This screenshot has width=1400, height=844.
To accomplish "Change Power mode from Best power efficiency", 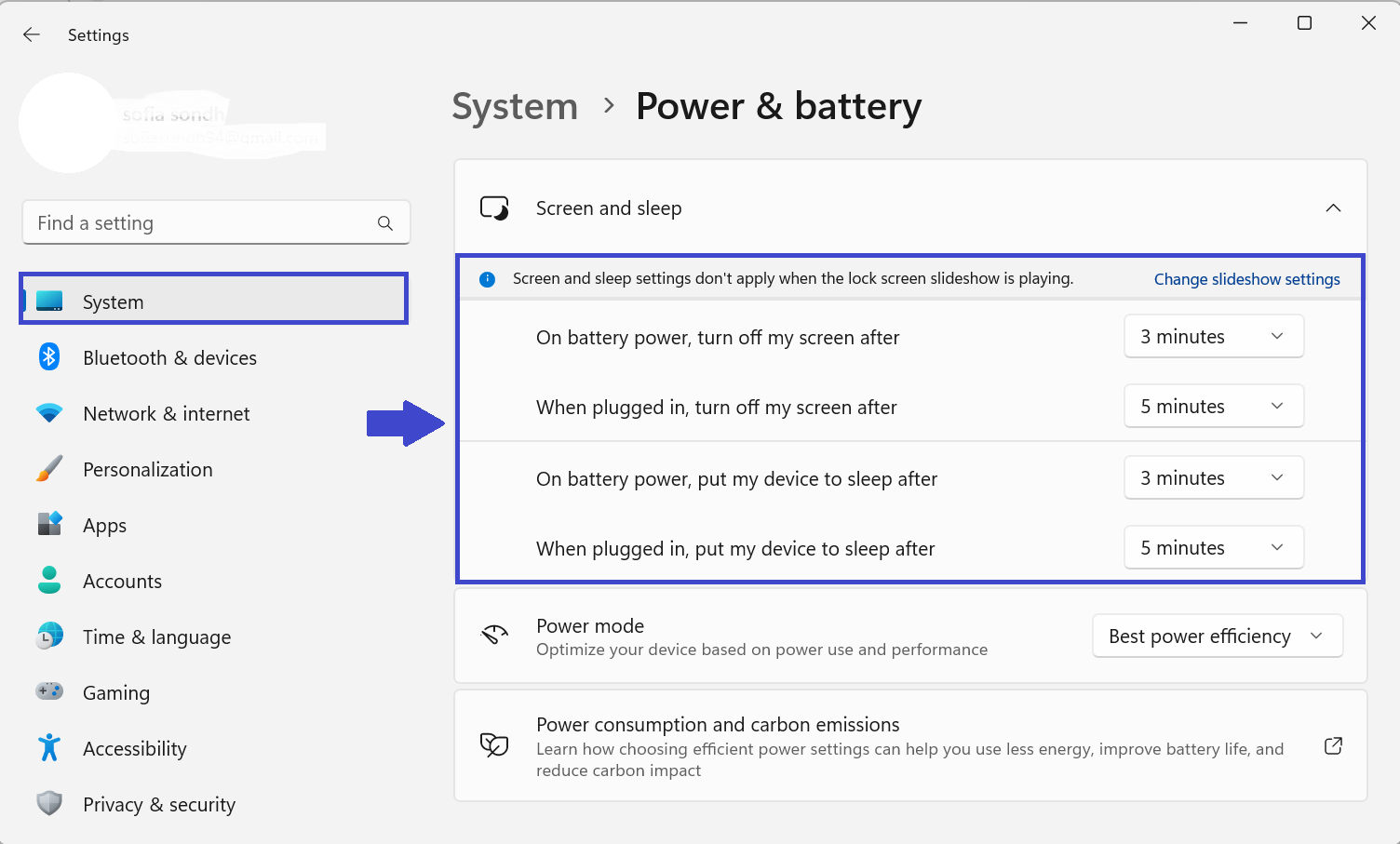I will (1217, 636).
